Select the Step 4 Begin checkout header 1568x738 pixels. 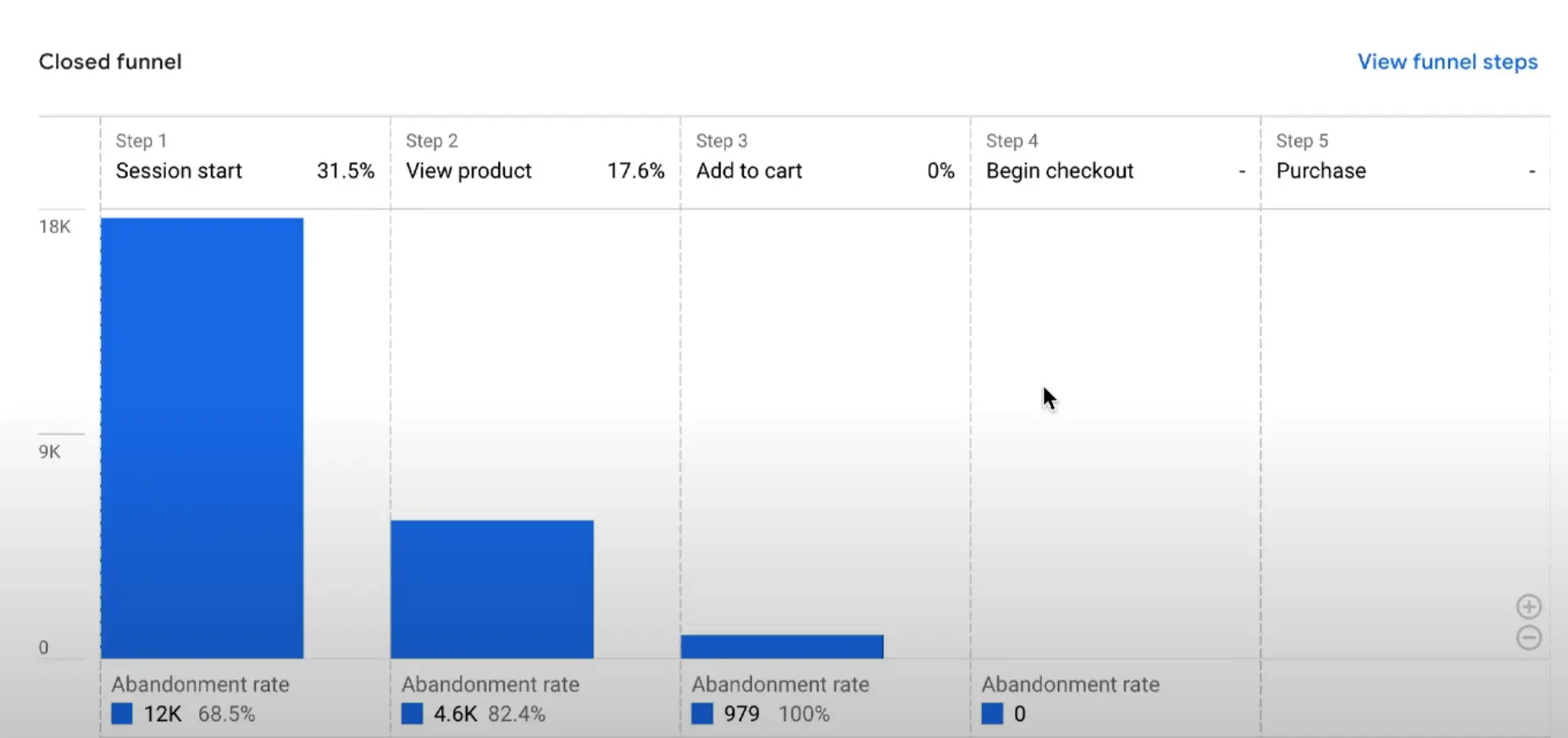1059,170
